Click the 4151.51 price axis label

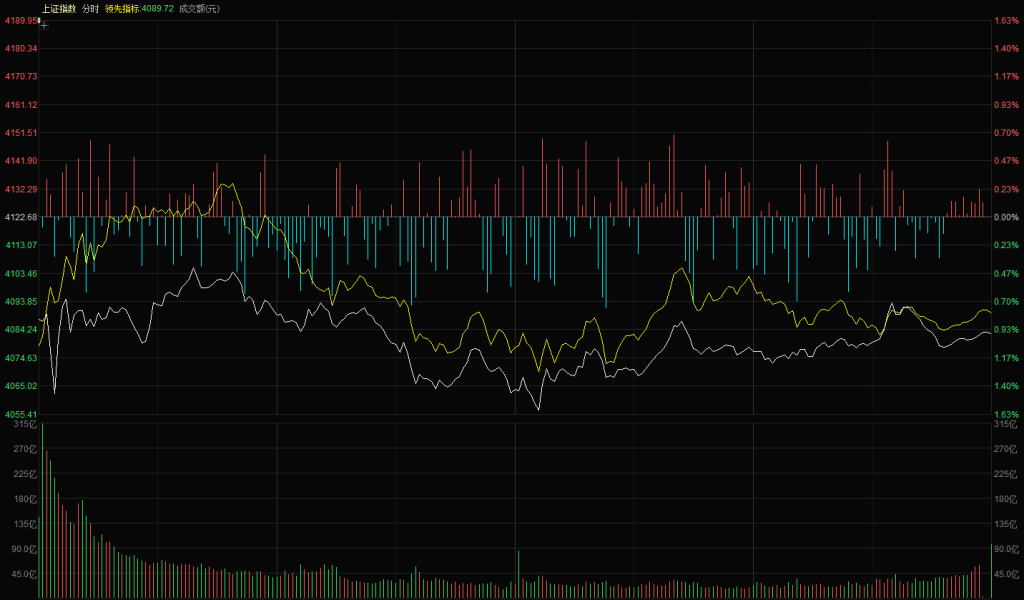[x=20, y=132]
